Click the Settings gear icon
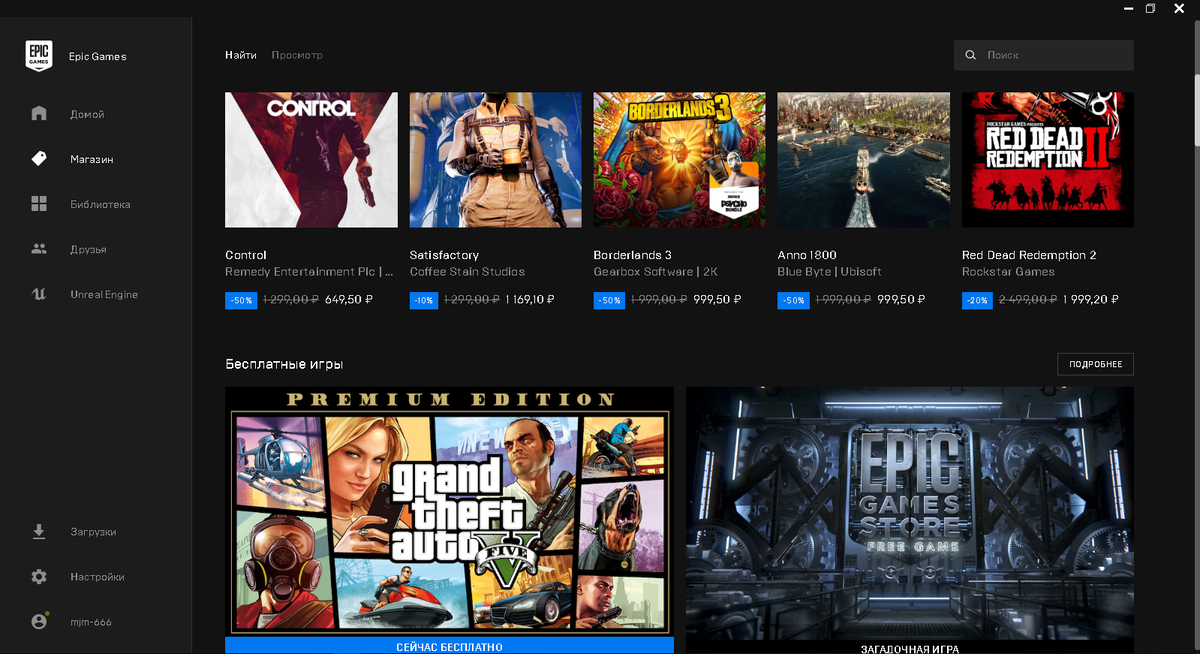Image resolution: width=1200 pixels, height=654 pixels. pyautogui.click(x=39, y=577)
